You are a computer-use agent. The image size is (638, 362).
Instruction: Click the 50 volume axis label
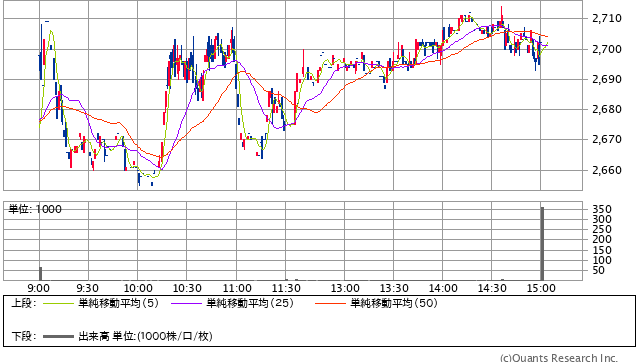pos(599,270)
